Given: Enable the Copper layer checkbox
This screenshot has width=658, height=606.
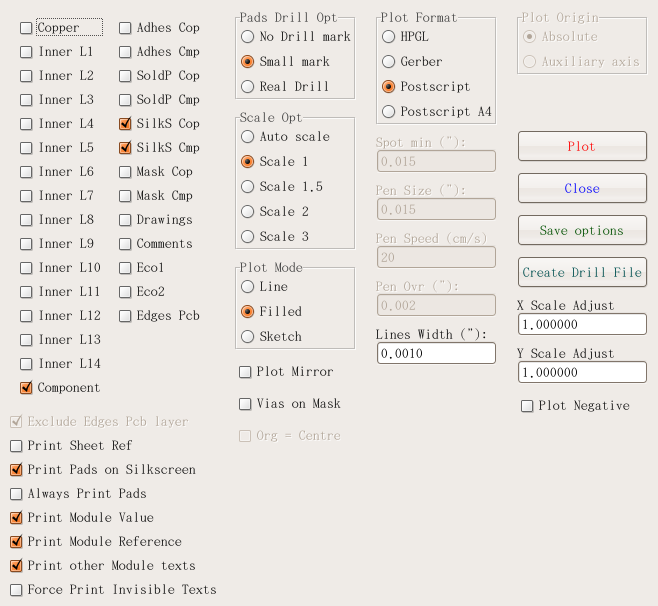Looking at the screenshot, I should click(26, 28).
